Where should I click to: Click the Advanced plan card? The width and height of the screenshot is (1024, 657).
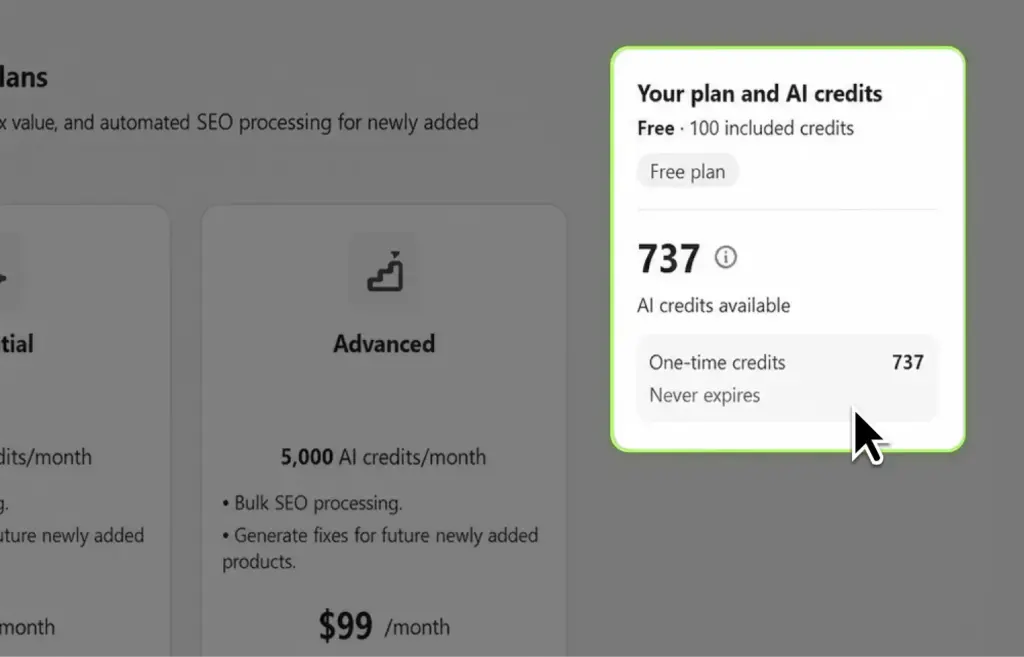click(384, 431)
